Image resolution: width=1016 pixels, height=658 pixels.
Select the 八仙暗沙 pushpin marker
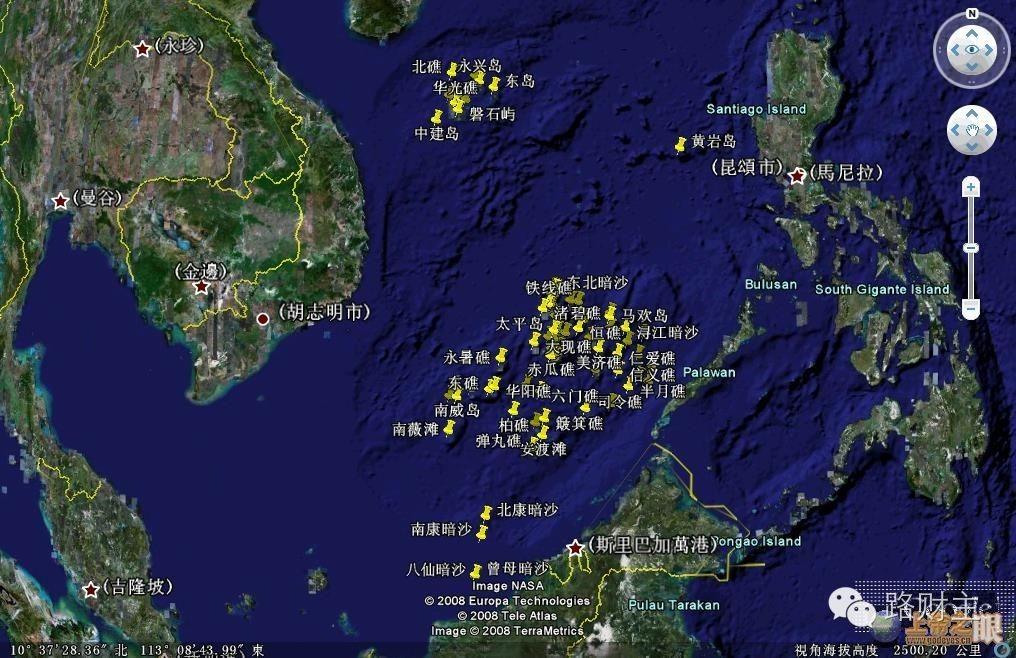click(x=475, y=574)
